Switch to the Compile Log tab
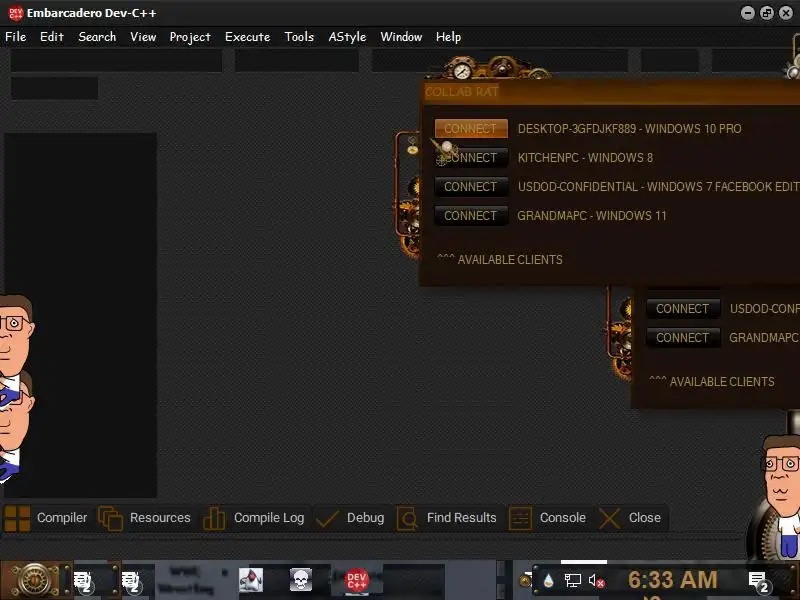The height and width of the screenshot is (600, 800). (x=254, y=518)
